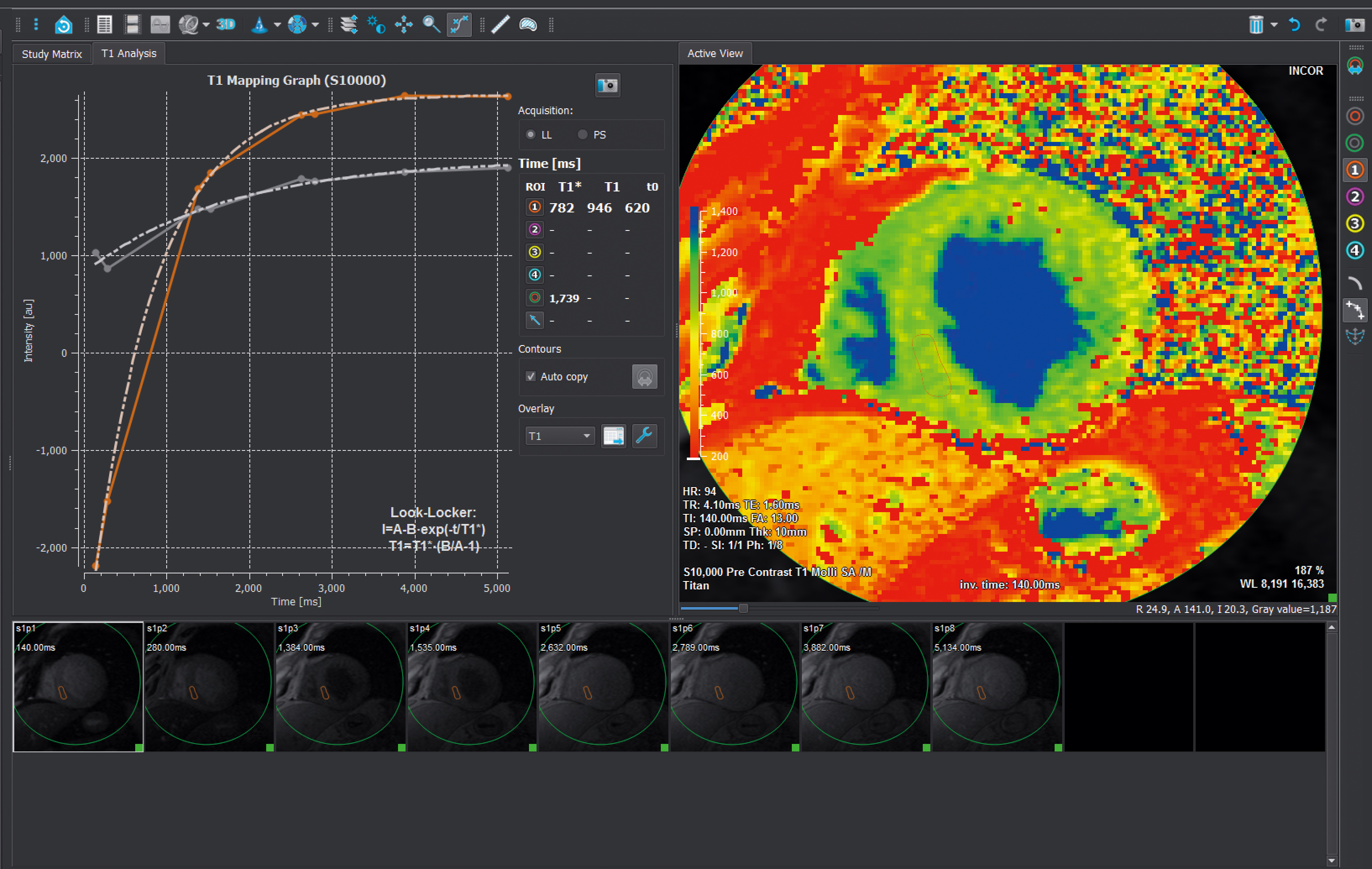Image resolution: width=1372 pixels, height=869 pixels.
Task: Click the ROI 4 row icon in table
Action: coord(534,275)
